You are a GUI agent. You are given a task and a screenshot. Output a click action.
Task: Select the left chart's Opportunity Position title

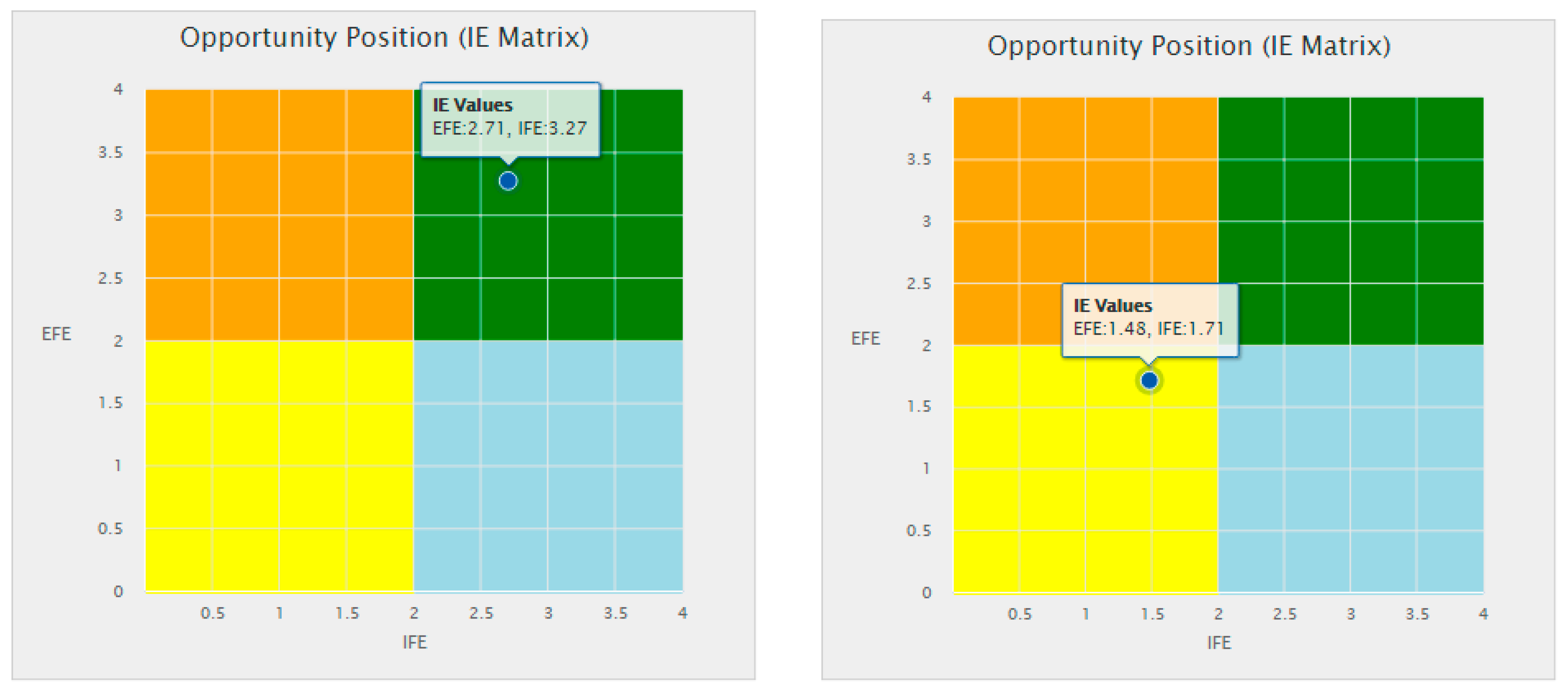pos(384,38)
